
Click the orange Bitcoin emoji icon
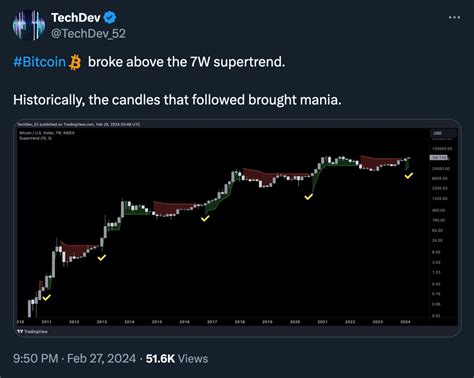pos(75,62)
